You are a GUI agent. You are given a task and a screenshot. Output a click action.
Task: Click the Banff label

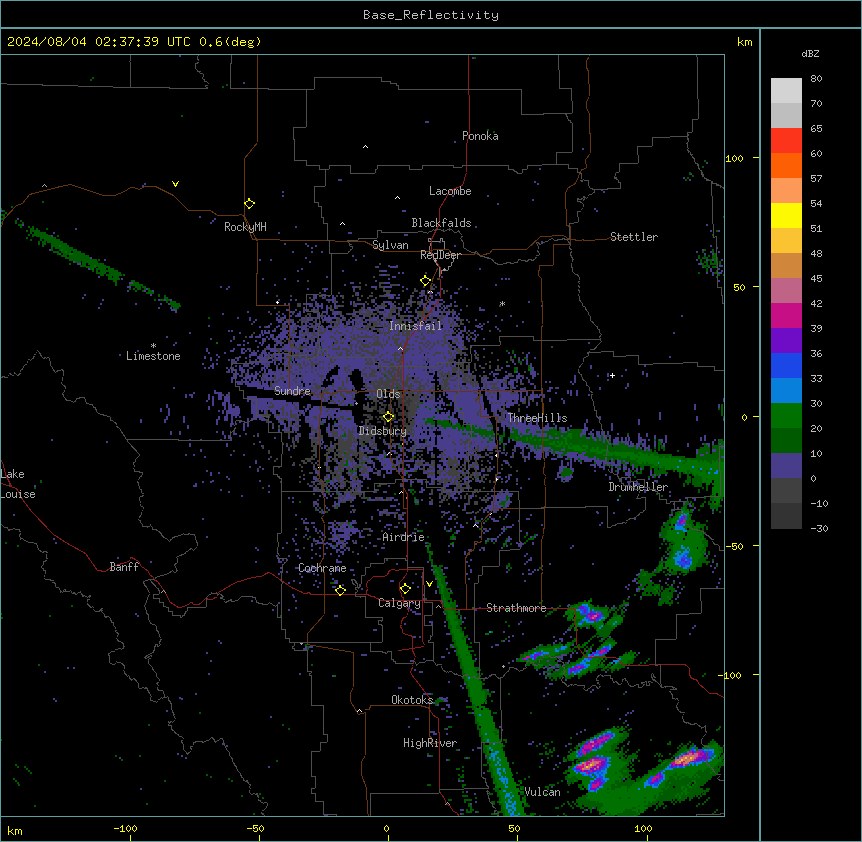(124, 567)
